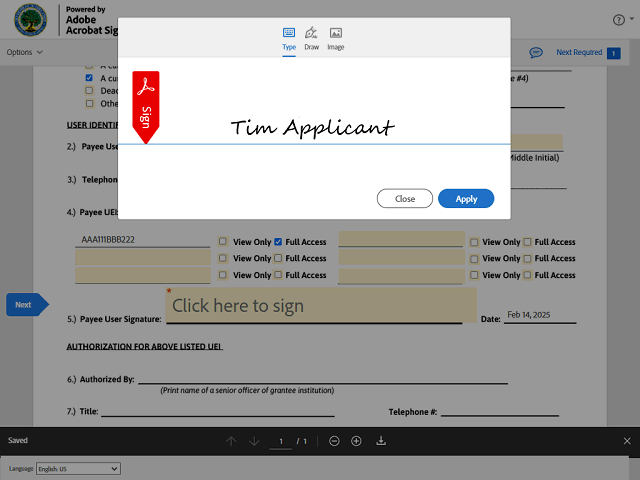Go to previous page up arrow

[231, 441]
